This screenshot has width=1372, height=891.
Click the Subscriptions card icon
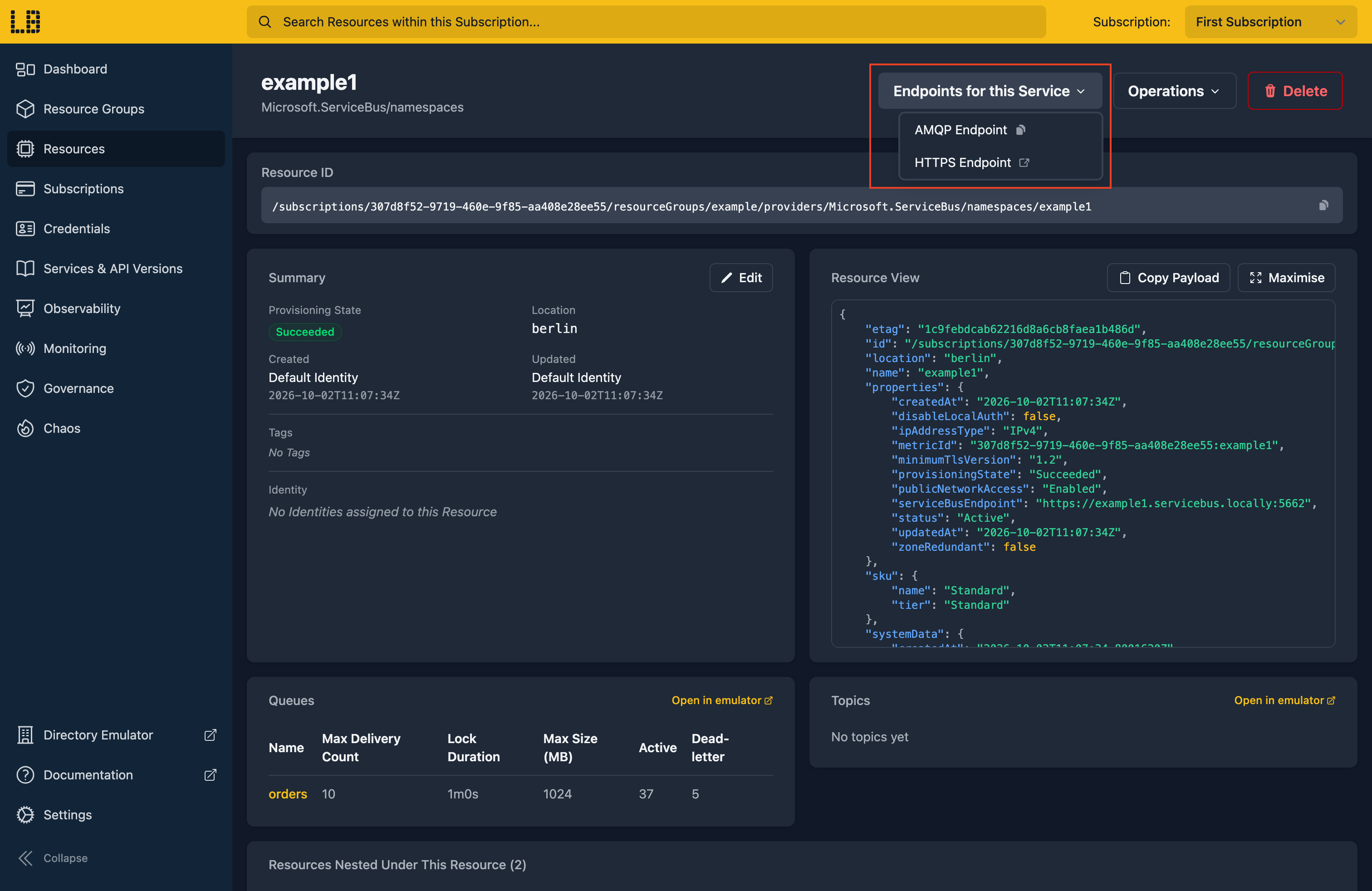25,188
